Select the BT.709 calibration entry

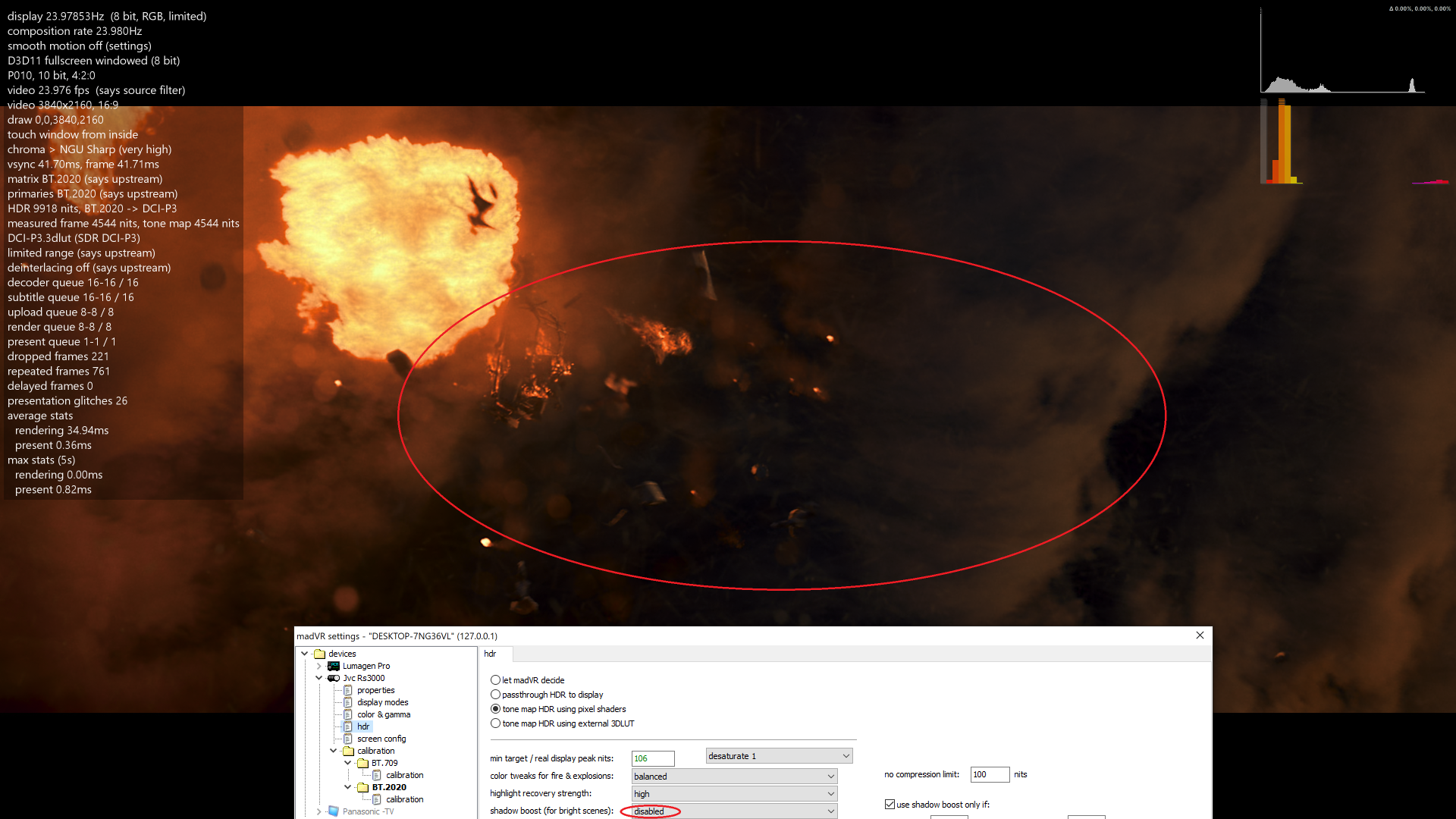(x=404, y=775)
